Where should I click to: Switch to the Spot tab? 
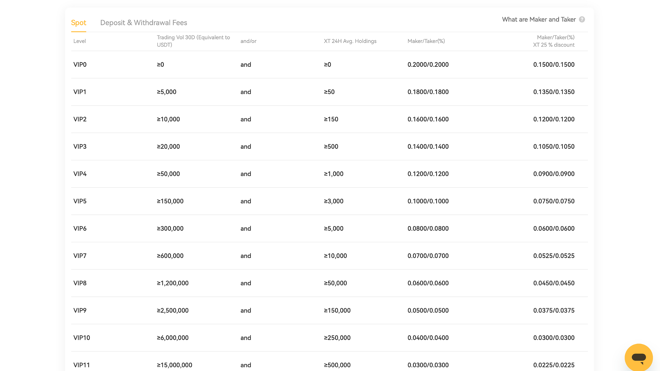point(78,23)
